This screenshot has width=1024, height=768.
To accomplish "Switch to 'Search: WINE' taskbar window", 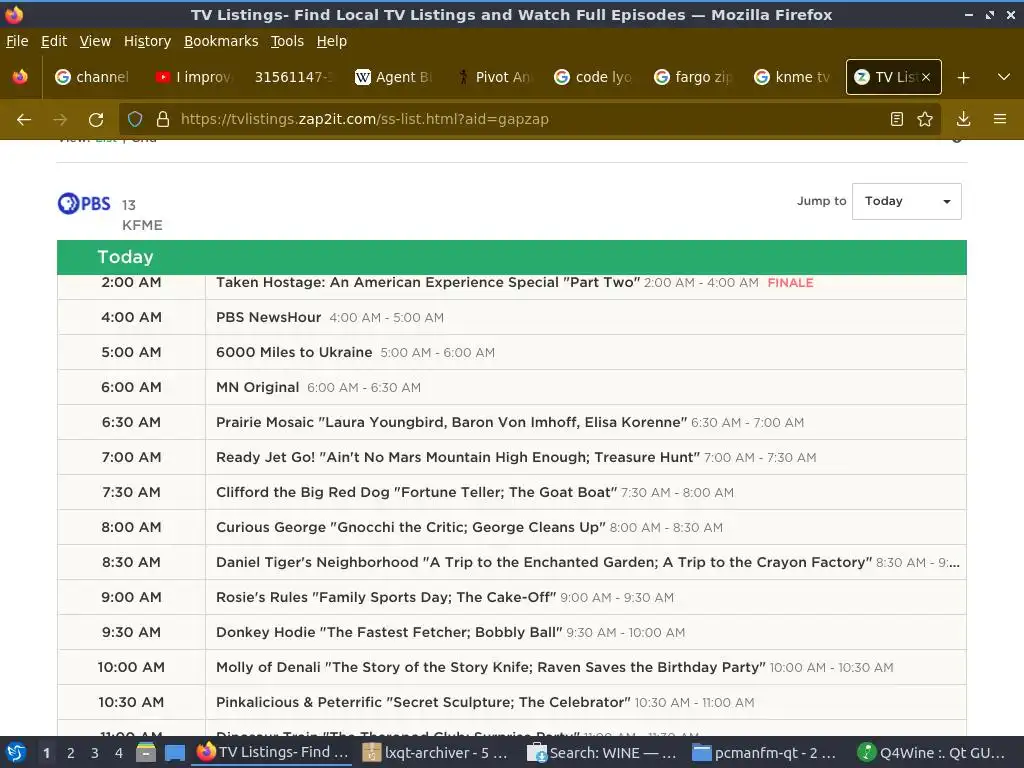I will [x=601, y=752].
